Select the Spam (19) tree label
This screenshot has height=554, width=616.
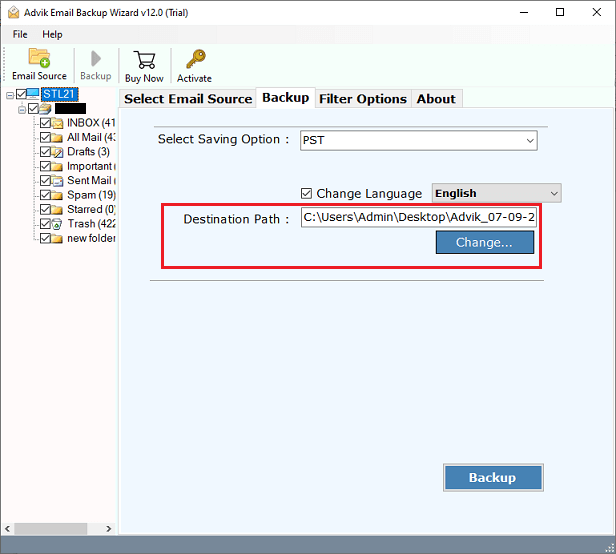pos(92,195)
